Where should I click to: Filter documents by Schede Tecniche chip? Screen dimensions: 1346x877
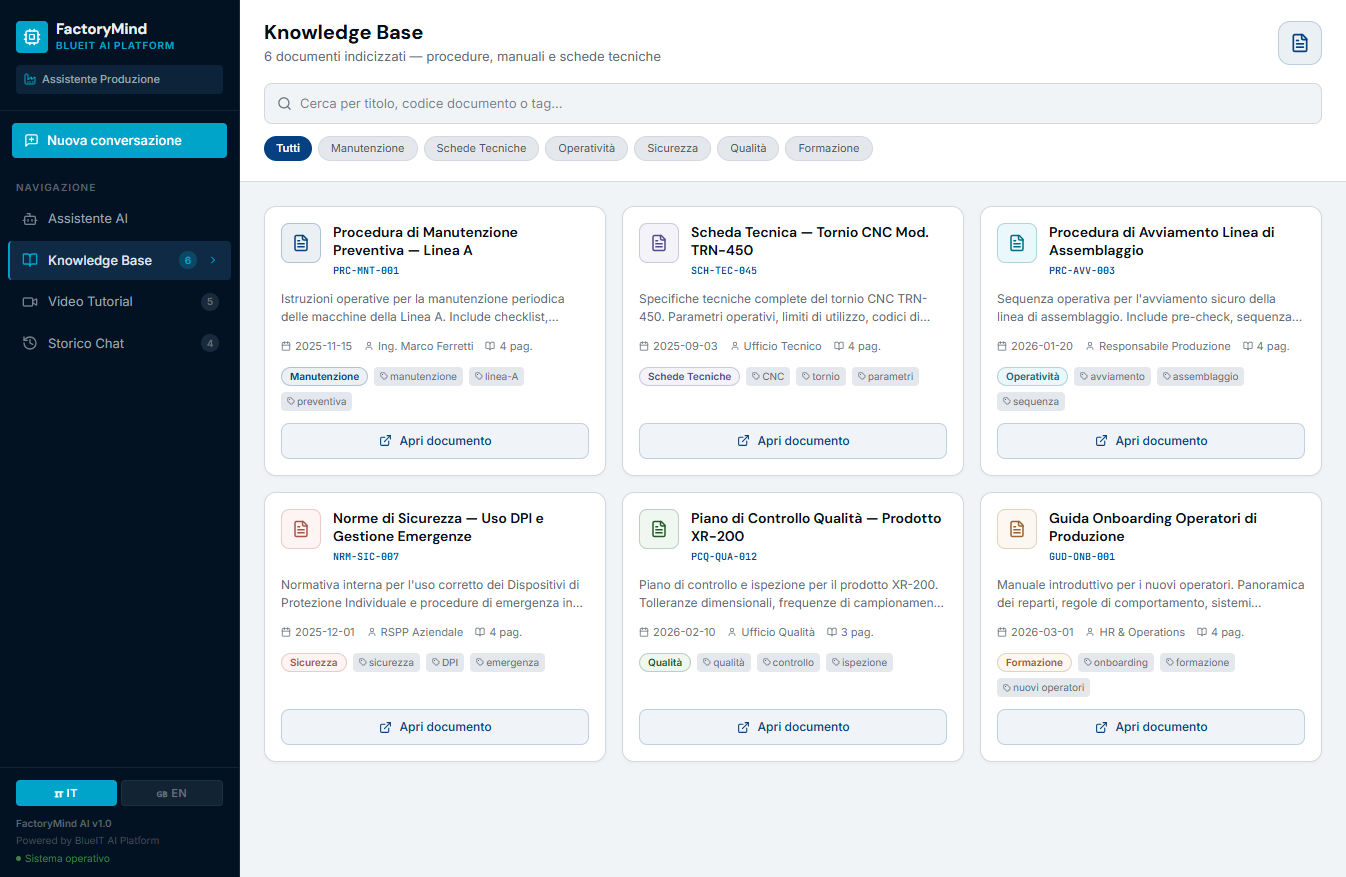pos(482,148)
